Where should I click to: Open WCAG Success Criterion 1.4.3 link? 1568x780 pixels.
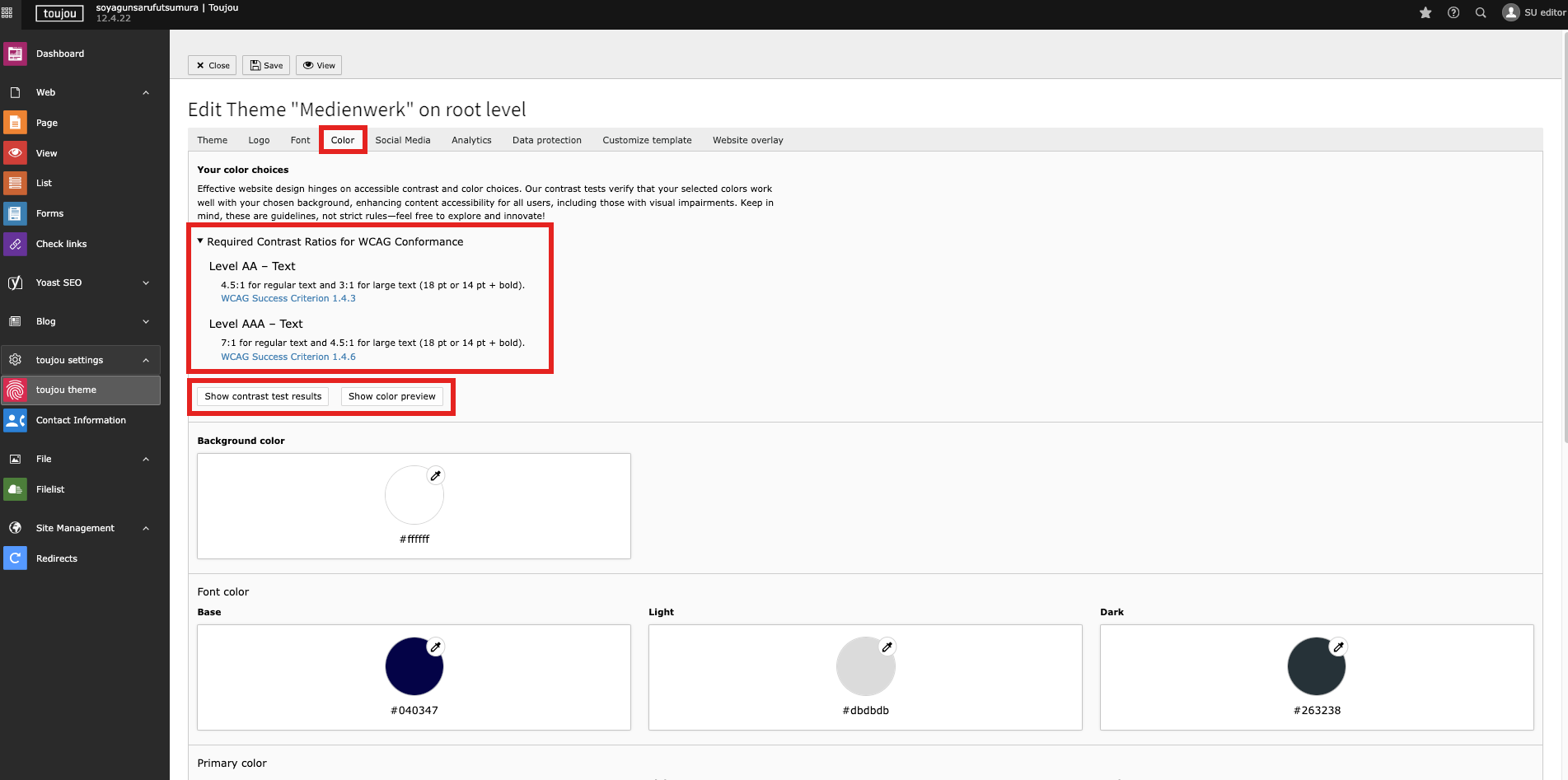click(x=288, y=298)
